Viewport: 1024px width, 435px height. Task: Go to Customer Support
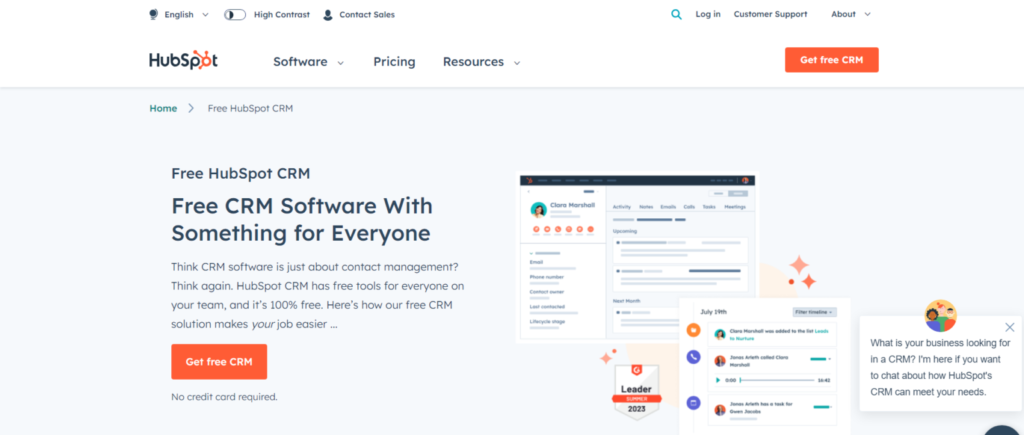pyautogui.click(x=771, y=14)
